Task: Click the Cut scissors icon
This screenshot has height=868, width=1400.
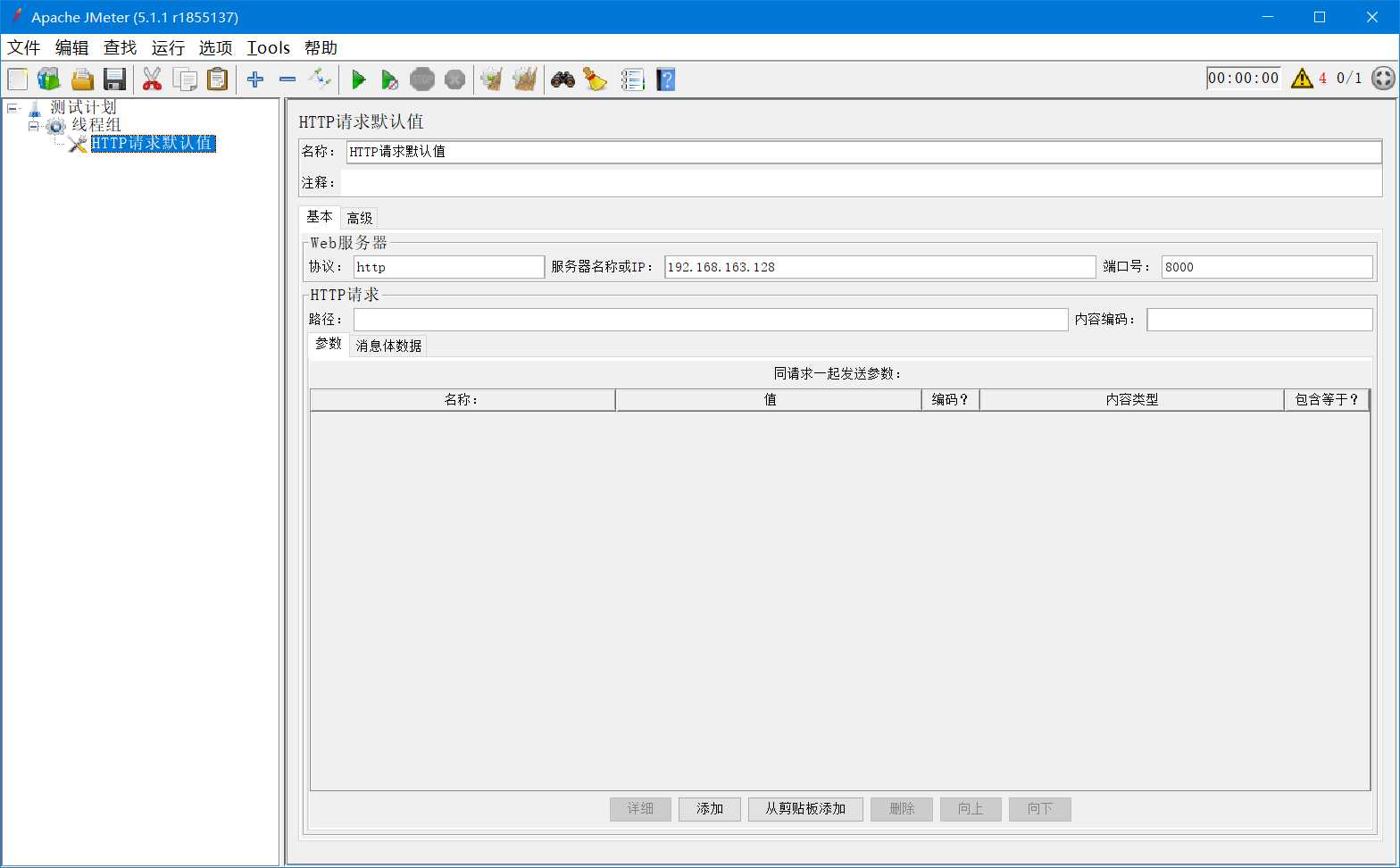Action: pos(153,79)
